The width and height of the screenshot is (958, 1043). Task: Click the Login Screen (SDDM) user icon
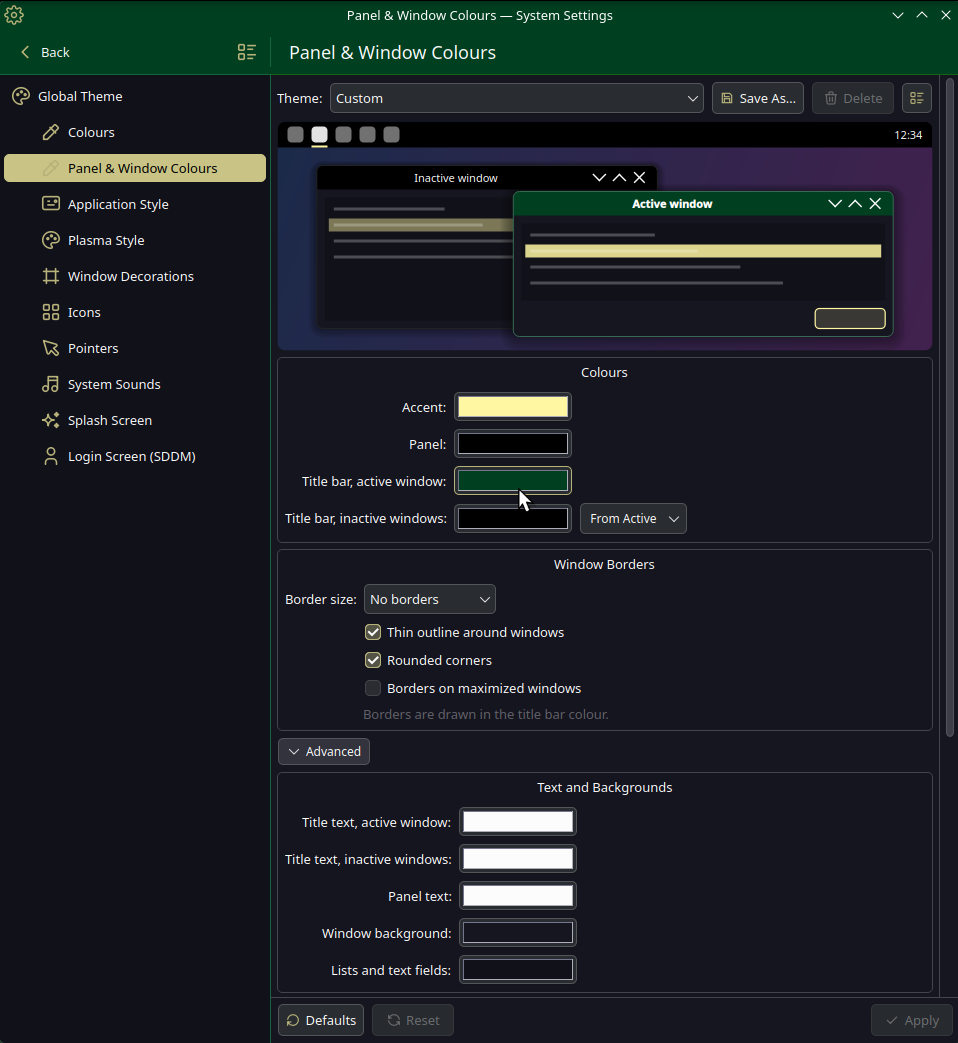pos(51,456)
